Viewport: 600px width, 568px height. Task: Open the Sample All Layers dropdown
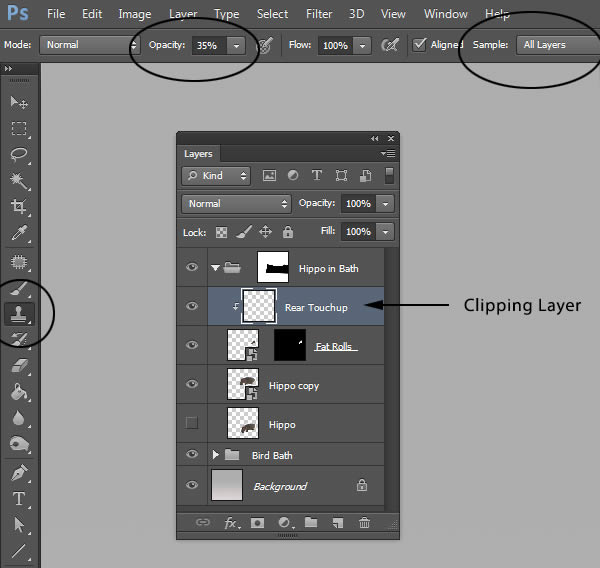coord(558,45)
